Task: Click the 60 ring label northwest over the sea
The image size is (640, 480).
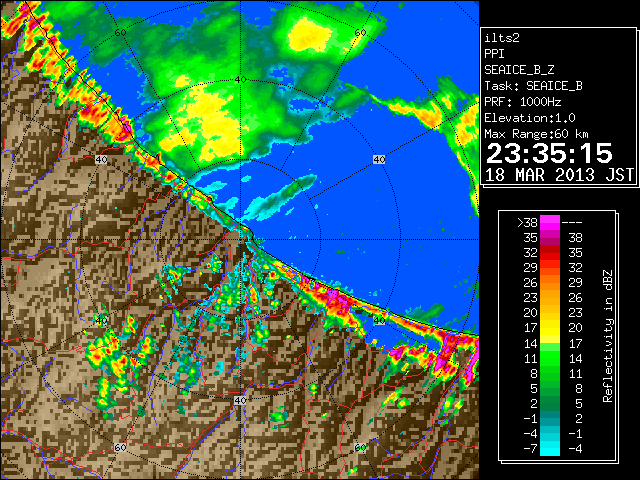Action: (x=120, y=33)
